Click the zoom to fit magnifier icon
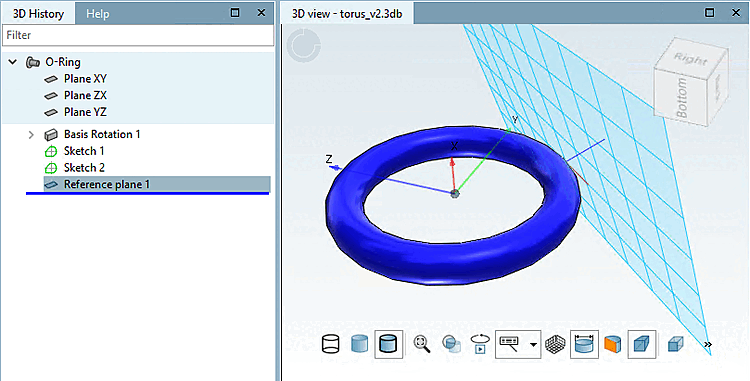This screenshot has width=750, height=381. [x=422, y=344]
